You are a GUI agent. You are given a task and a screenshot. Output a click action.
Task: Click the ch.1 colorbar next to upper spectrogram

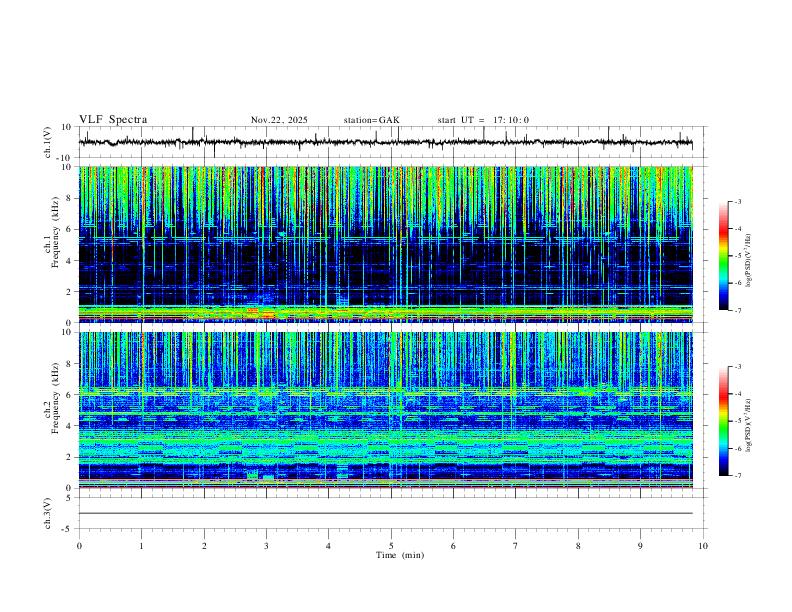tap(724, 256)
